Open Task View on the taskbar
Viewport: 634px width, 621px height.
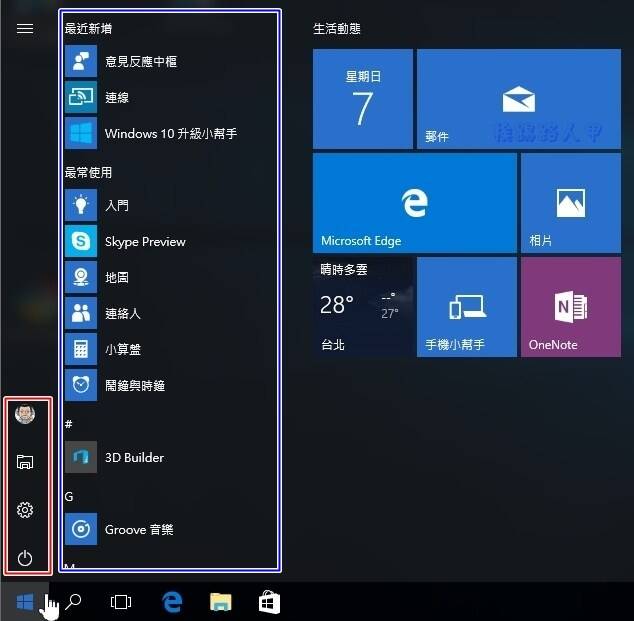pyautogui.click(x=121, y=602)
